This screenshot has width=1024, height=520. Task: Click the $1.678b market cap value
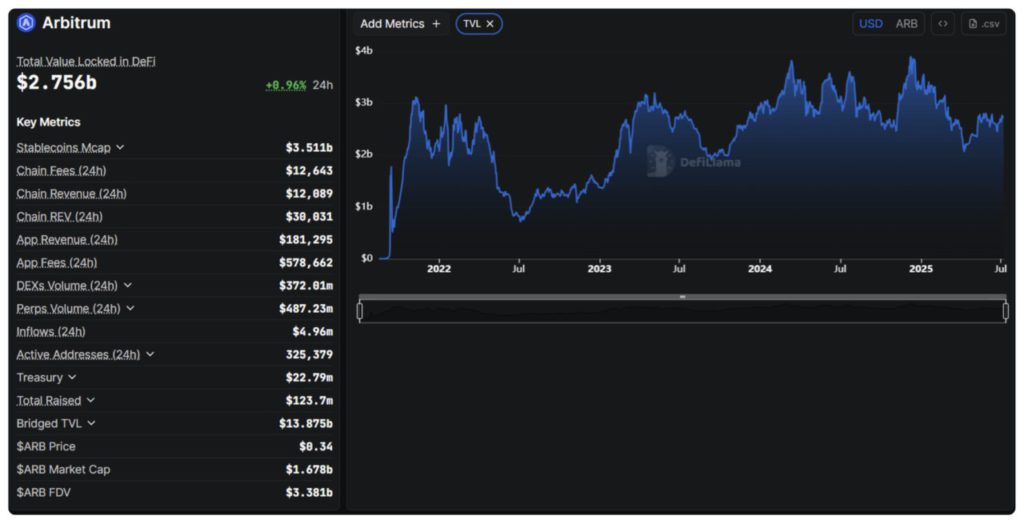309,469
